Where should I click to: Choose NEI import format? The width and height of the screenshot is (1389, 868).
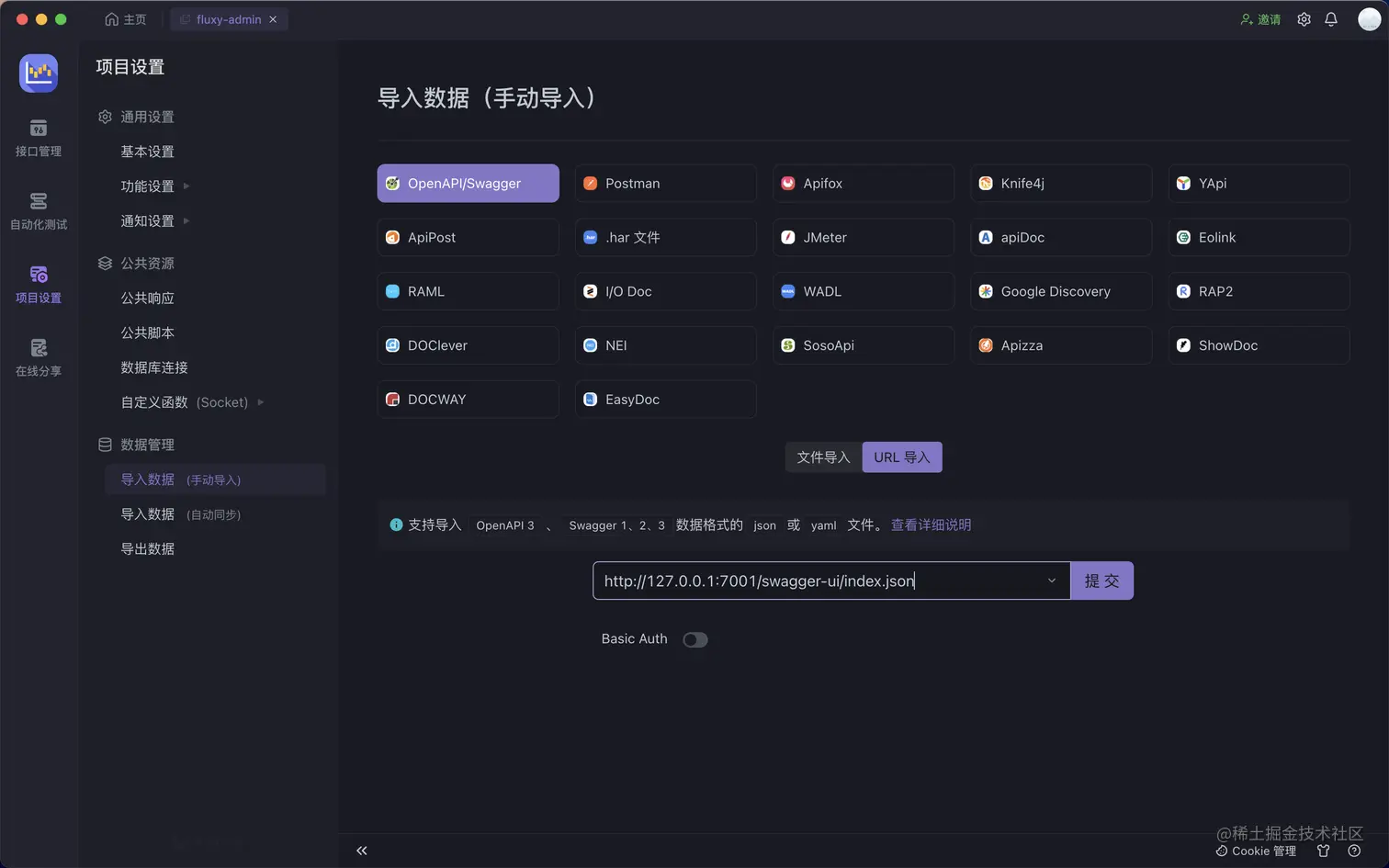tap(666, 345)
